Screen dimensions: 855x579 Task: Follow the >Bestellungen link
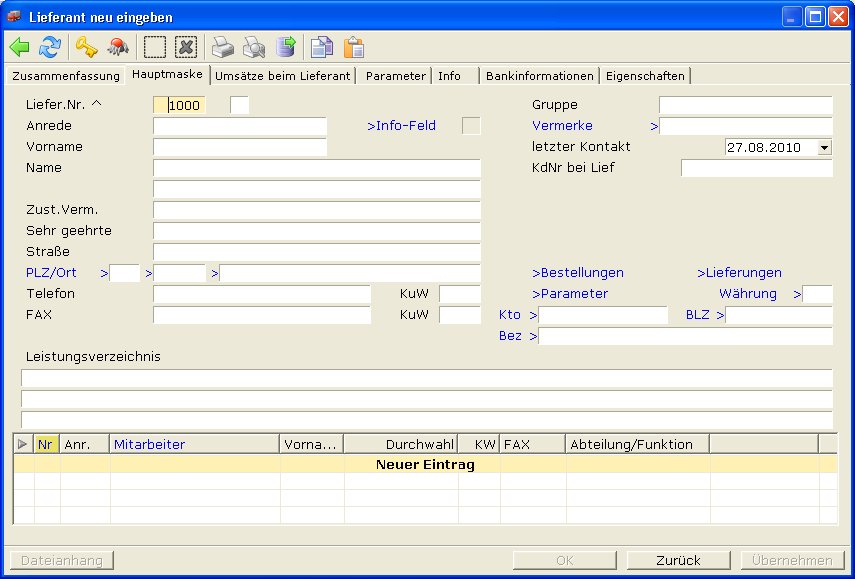(x=577, y=273)
